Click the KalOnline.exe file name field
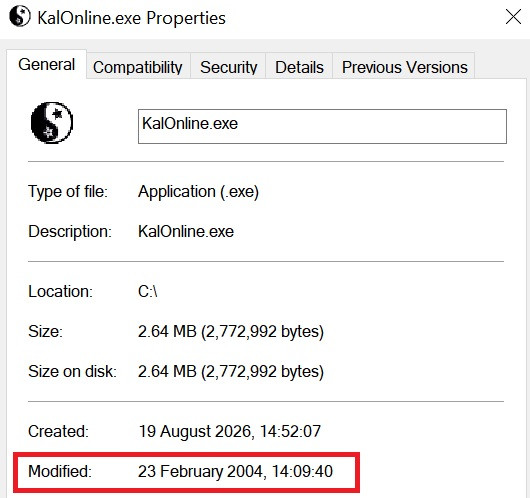The width and height of the screenshot is (530, 498). [322, 126]
